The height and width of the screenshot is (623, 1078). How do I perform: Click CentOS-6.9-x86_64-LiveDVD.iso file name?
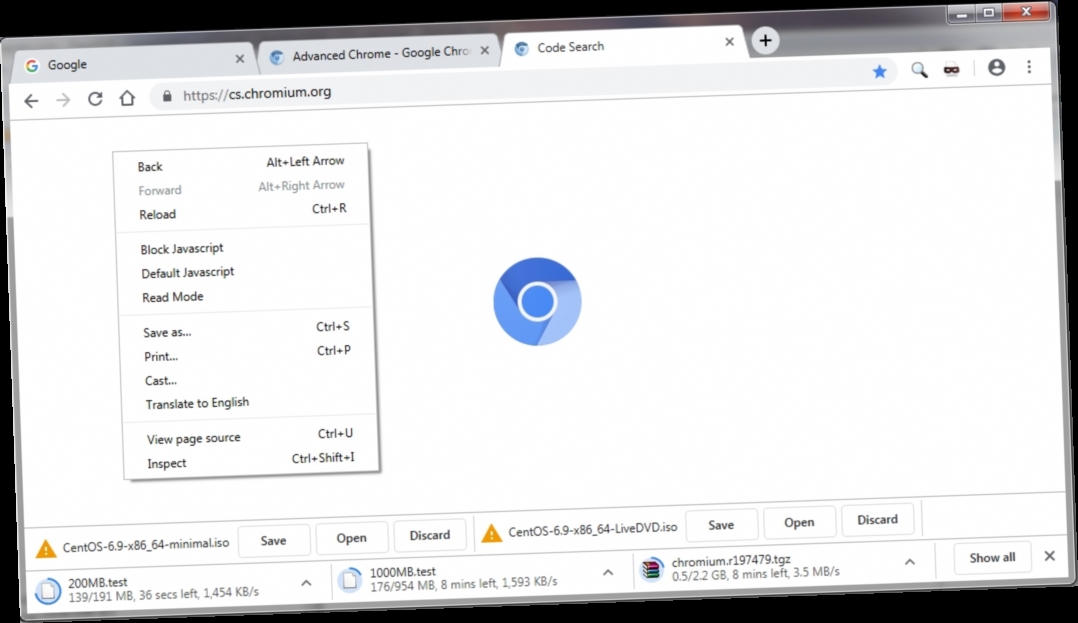pyautogui.click(x=593, y=529)
